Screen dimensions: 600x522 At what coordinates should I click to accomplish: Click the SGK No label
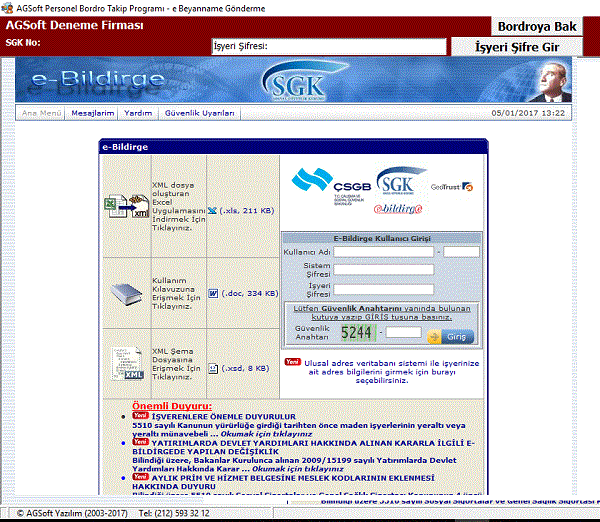click(23, 42)
